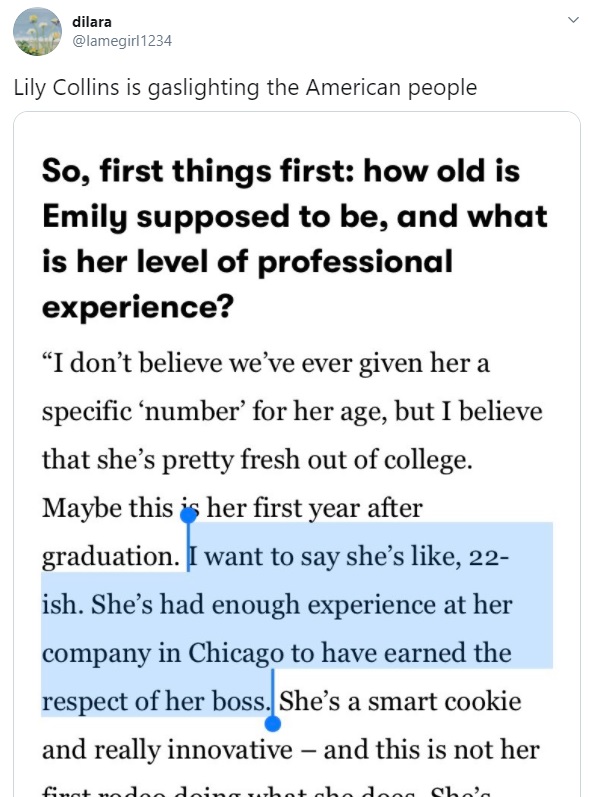Click the bottom text selection handle
The image size is (589, 797).
tap(273, 723)
